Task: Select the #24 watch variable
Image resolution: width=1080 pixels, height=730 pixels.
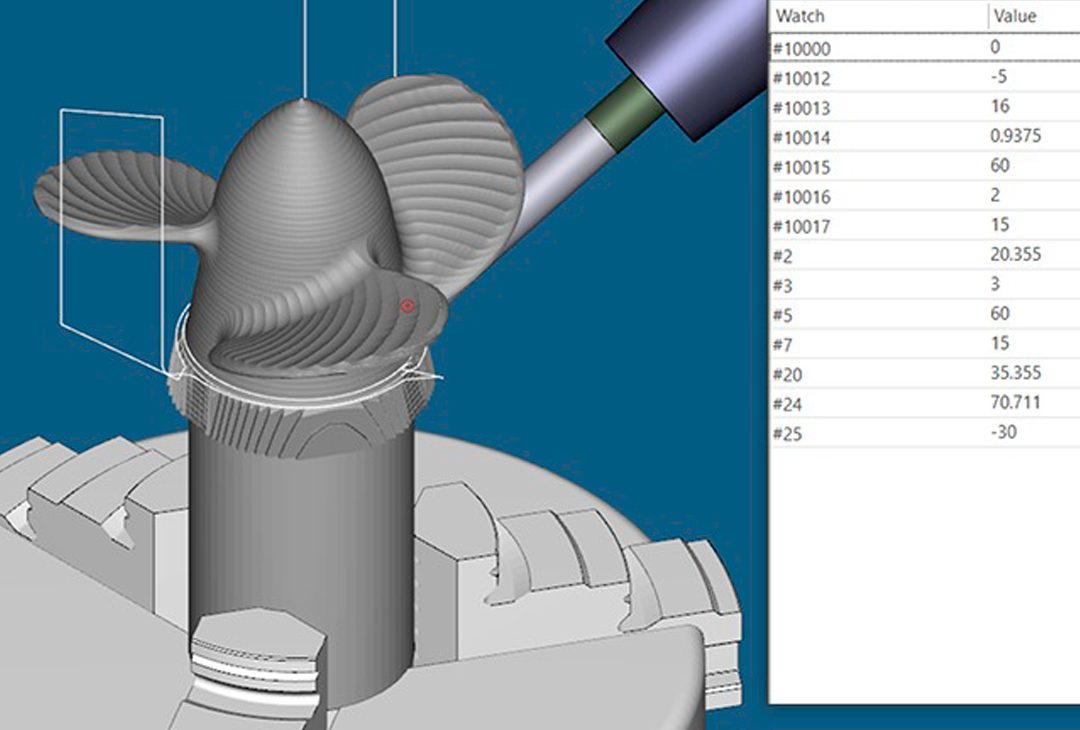Action: (x=787, y=403)
